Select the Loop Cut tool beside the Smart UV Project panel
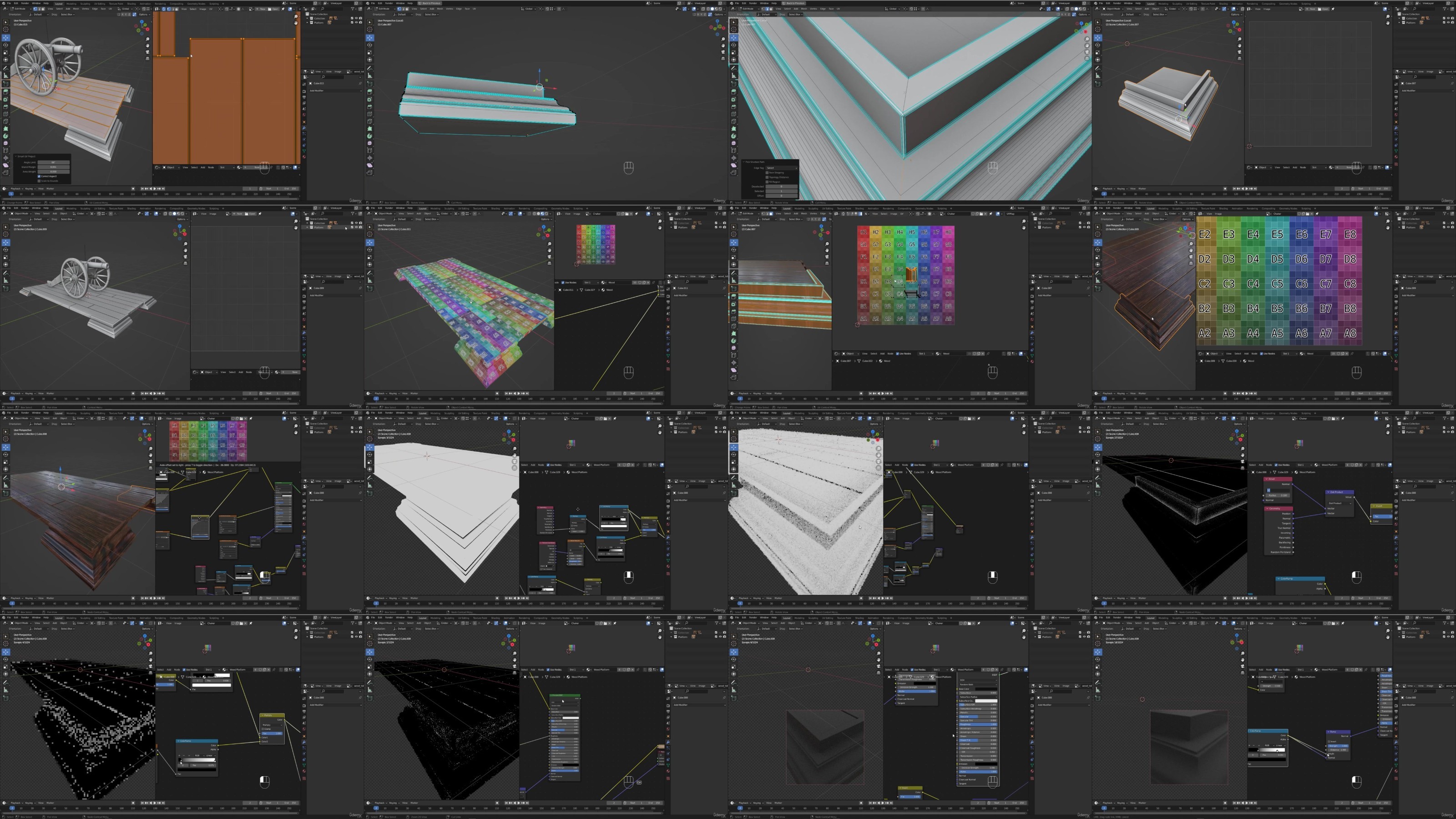The image size is (1456, 819). (x=5, y=114)
